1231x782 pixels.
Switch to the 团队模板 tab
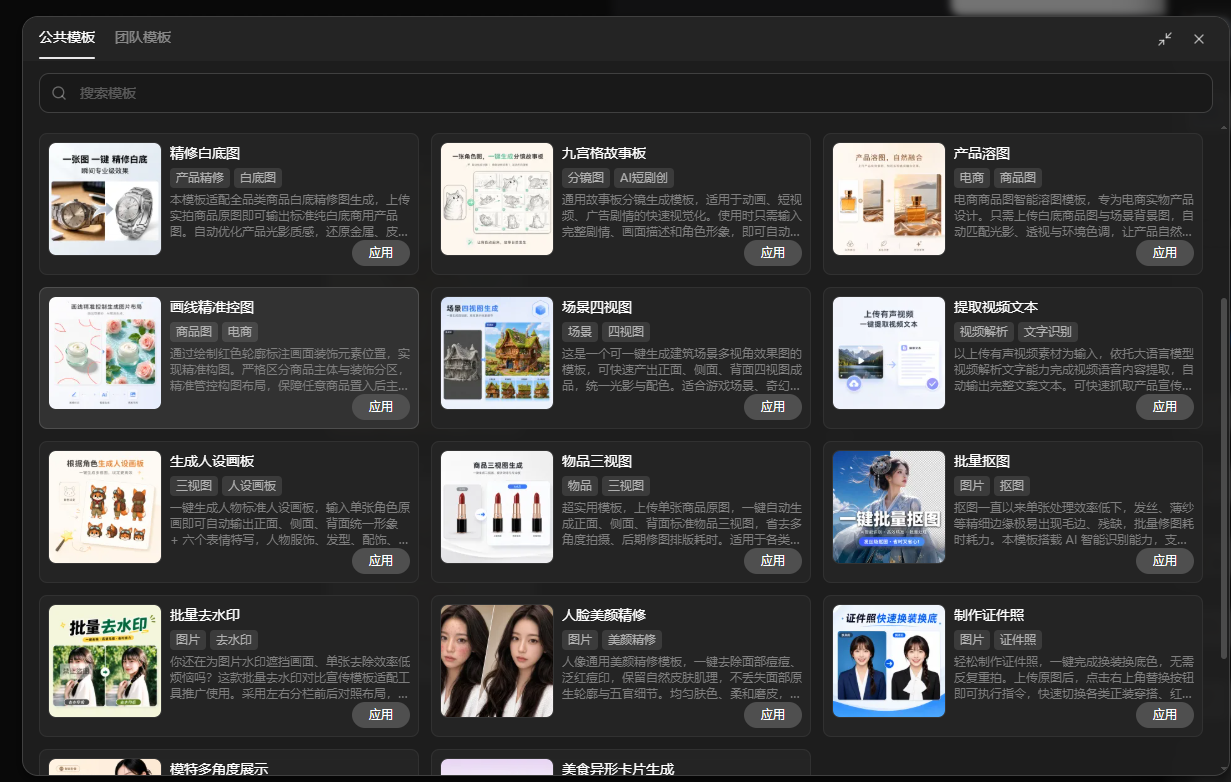point(143,37)
